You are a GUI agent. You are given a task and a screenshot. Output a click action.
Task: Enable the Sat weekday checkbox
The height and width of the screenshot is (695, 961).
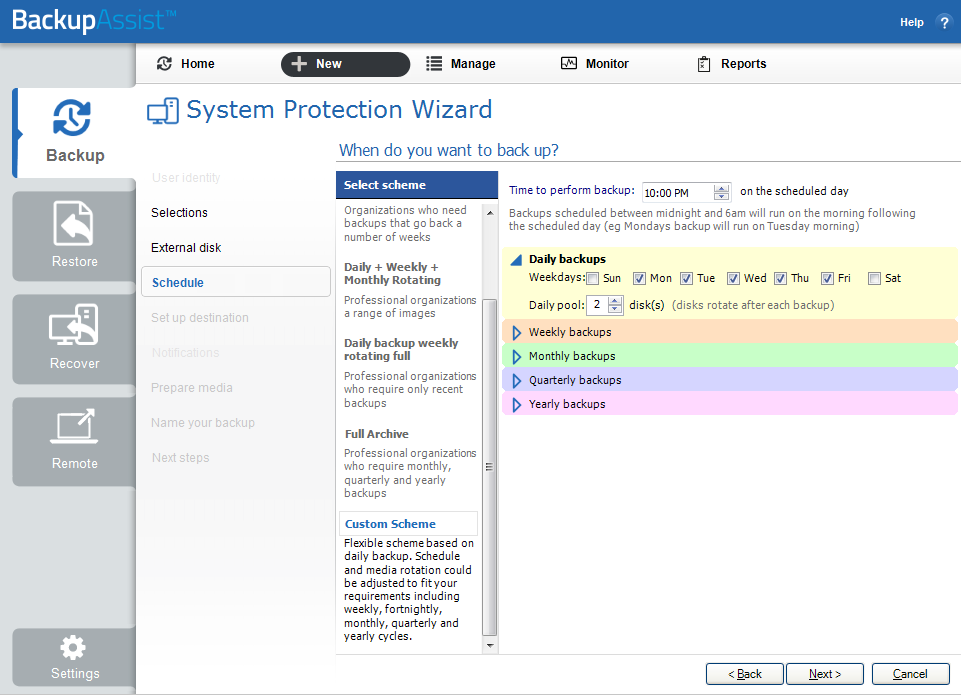pos(875,279)
